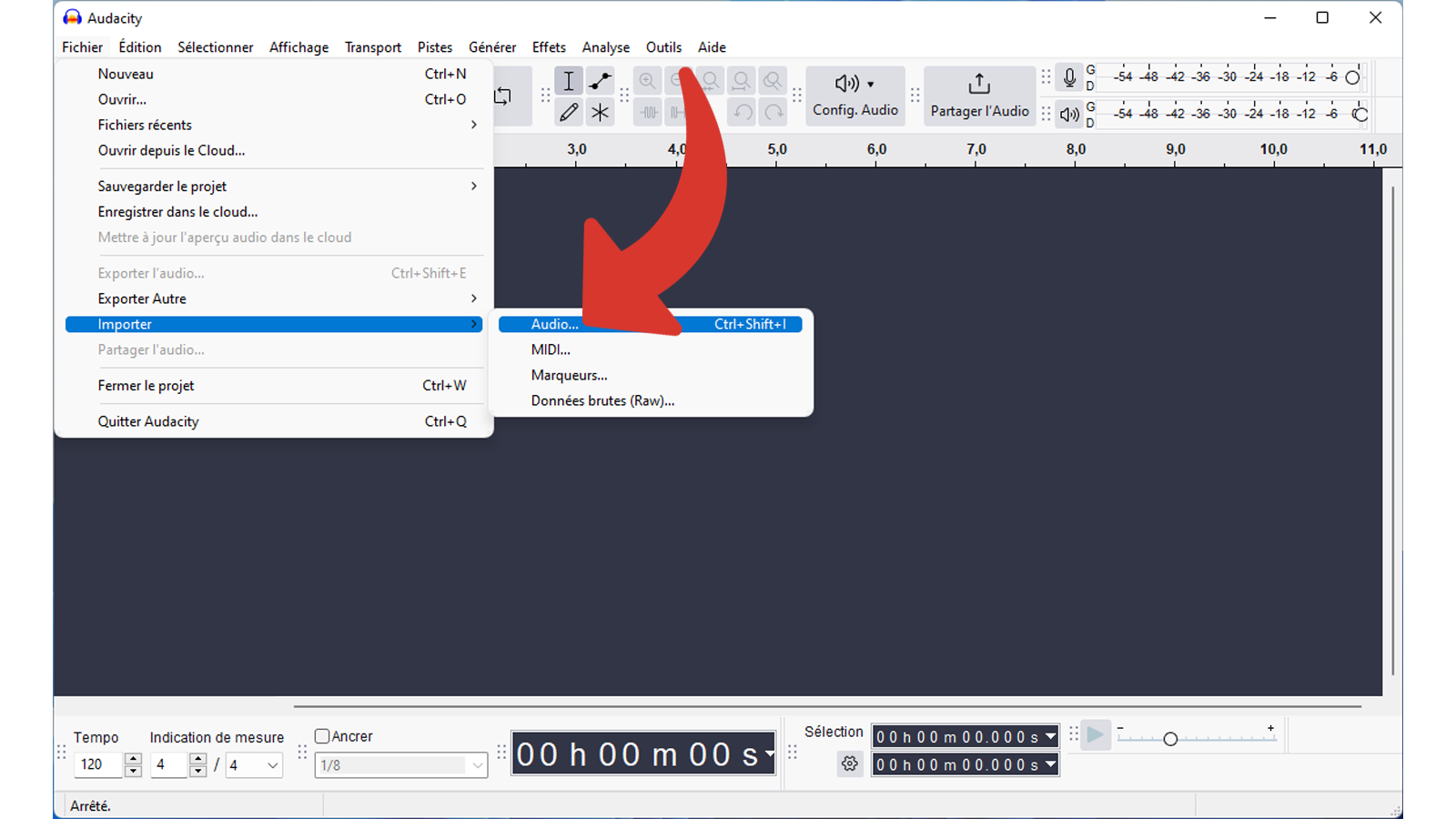Click the Undo arrow icon

[x=743, y=113]
